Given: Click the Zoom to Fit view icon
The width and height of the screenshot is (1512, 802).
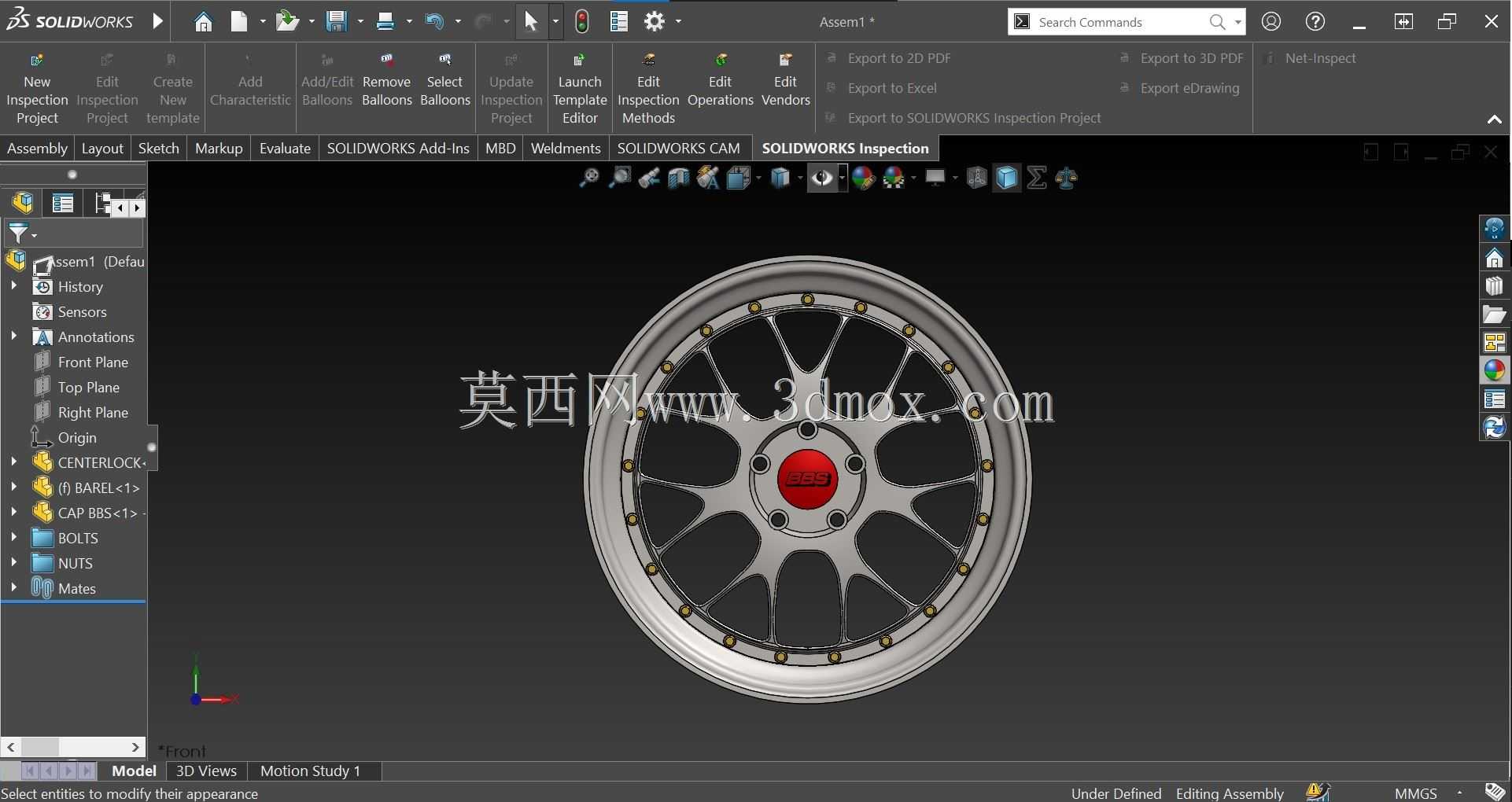Looking at the screenshot, I should (x=588, y=178).
